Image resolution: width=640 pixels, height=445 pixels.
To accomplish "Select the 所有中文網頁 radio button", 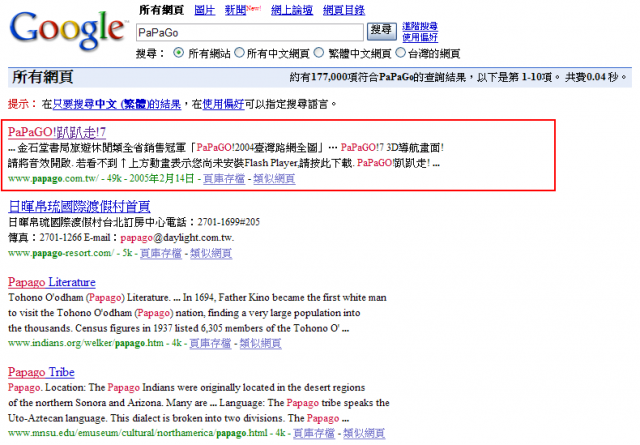I will click(240, 53).
